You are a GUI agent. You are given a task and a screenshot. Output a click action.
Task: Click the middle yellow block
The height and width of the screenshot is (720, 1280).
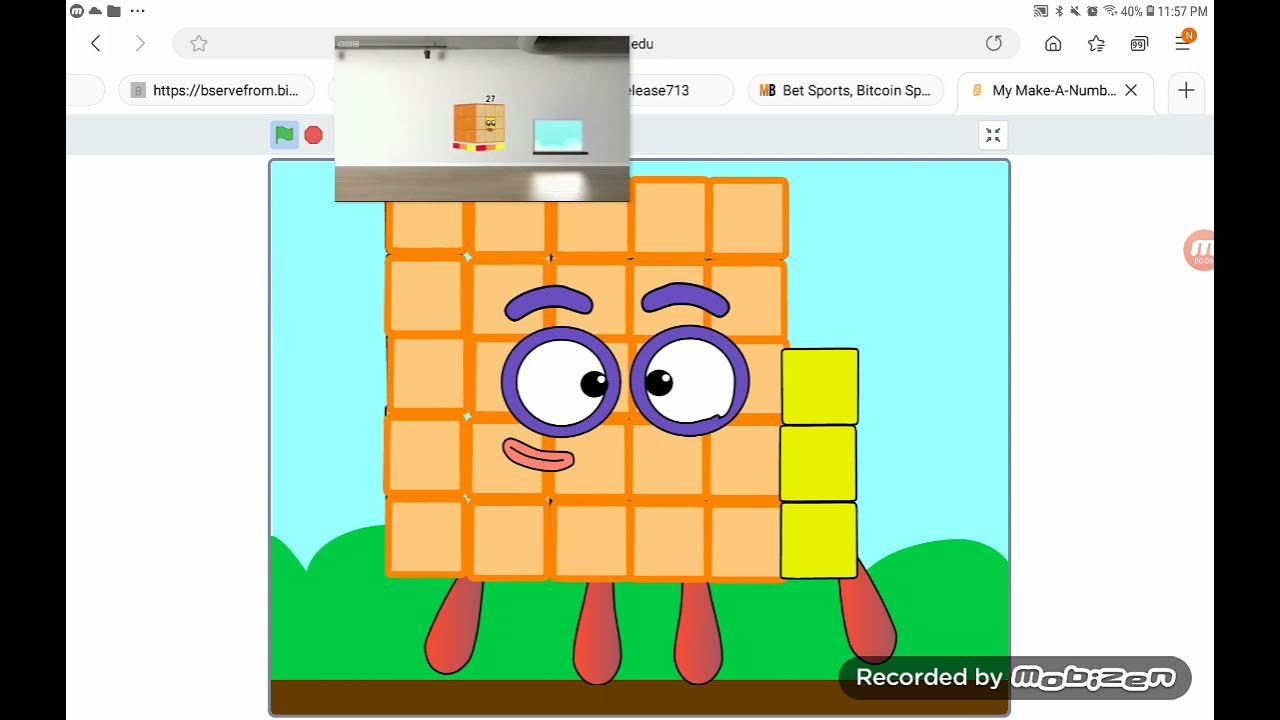tap(819, 463)
